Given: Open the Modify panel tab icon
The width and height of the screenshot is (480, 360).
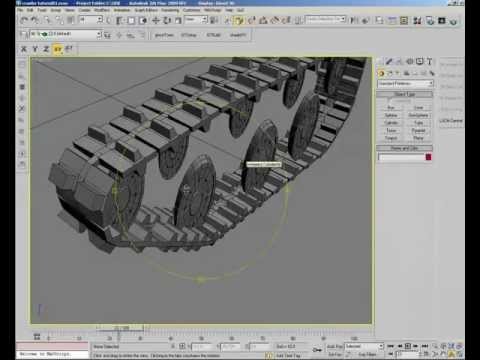Looking at the screenshot, I should pyautogui.click(x=389, y=62).
